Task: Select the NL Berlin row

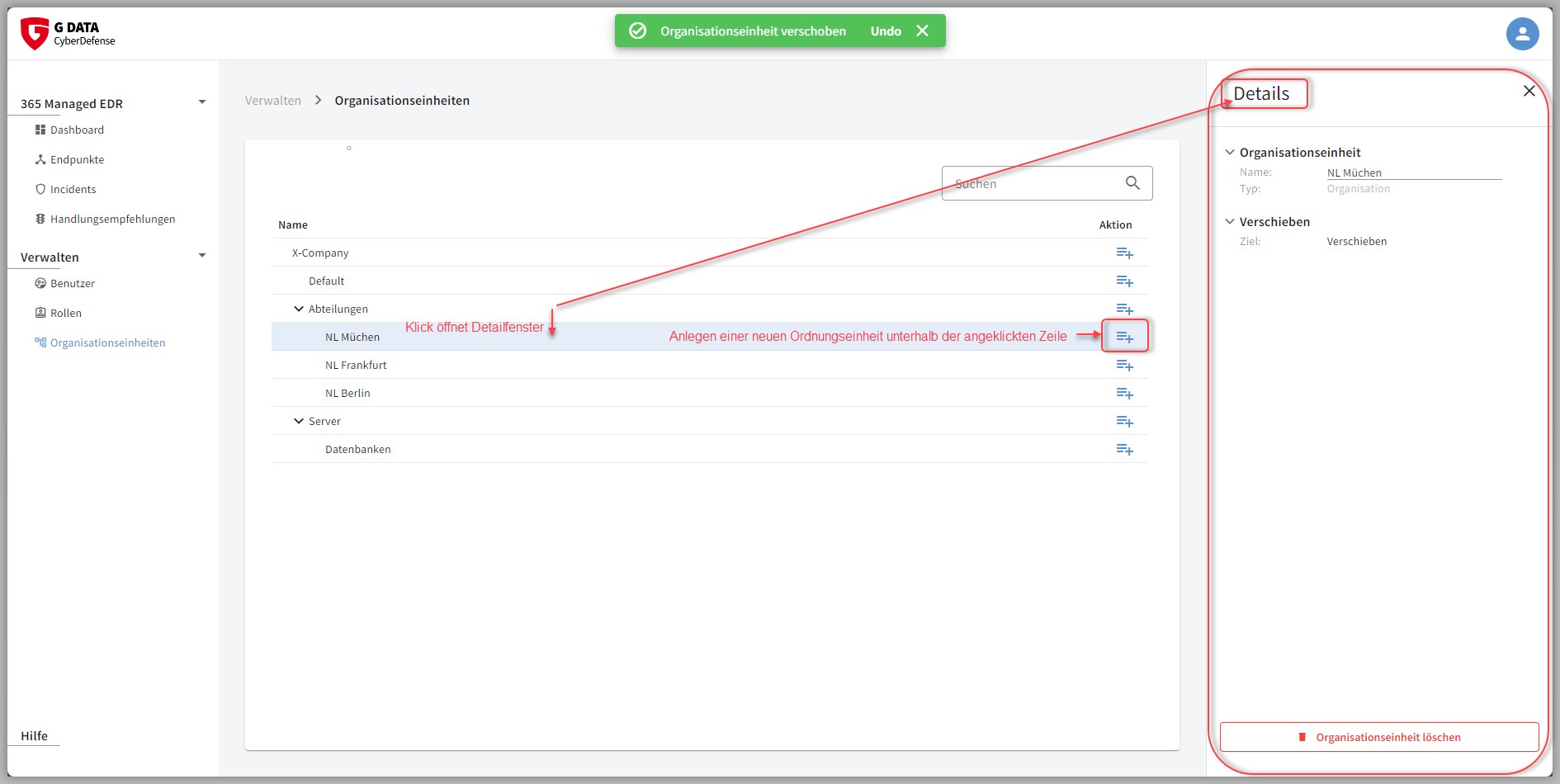Action: click(710, 393)
